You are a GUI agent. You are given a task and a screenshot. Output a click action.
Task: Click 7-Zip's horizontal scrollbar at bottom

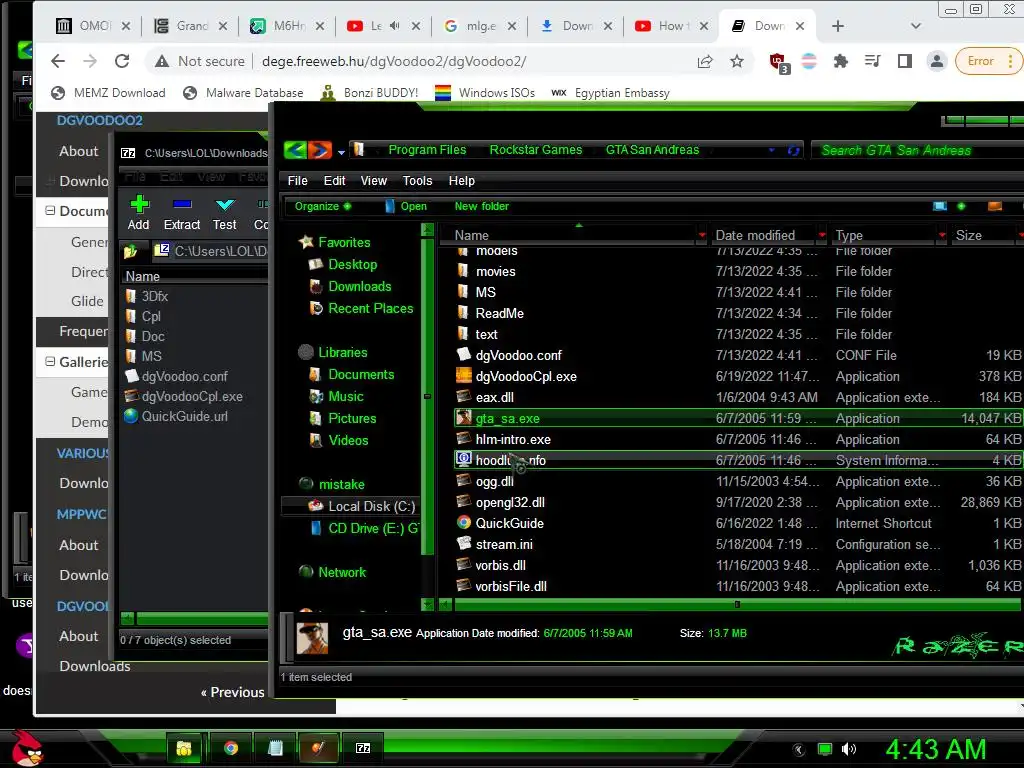tap(202, 618)
